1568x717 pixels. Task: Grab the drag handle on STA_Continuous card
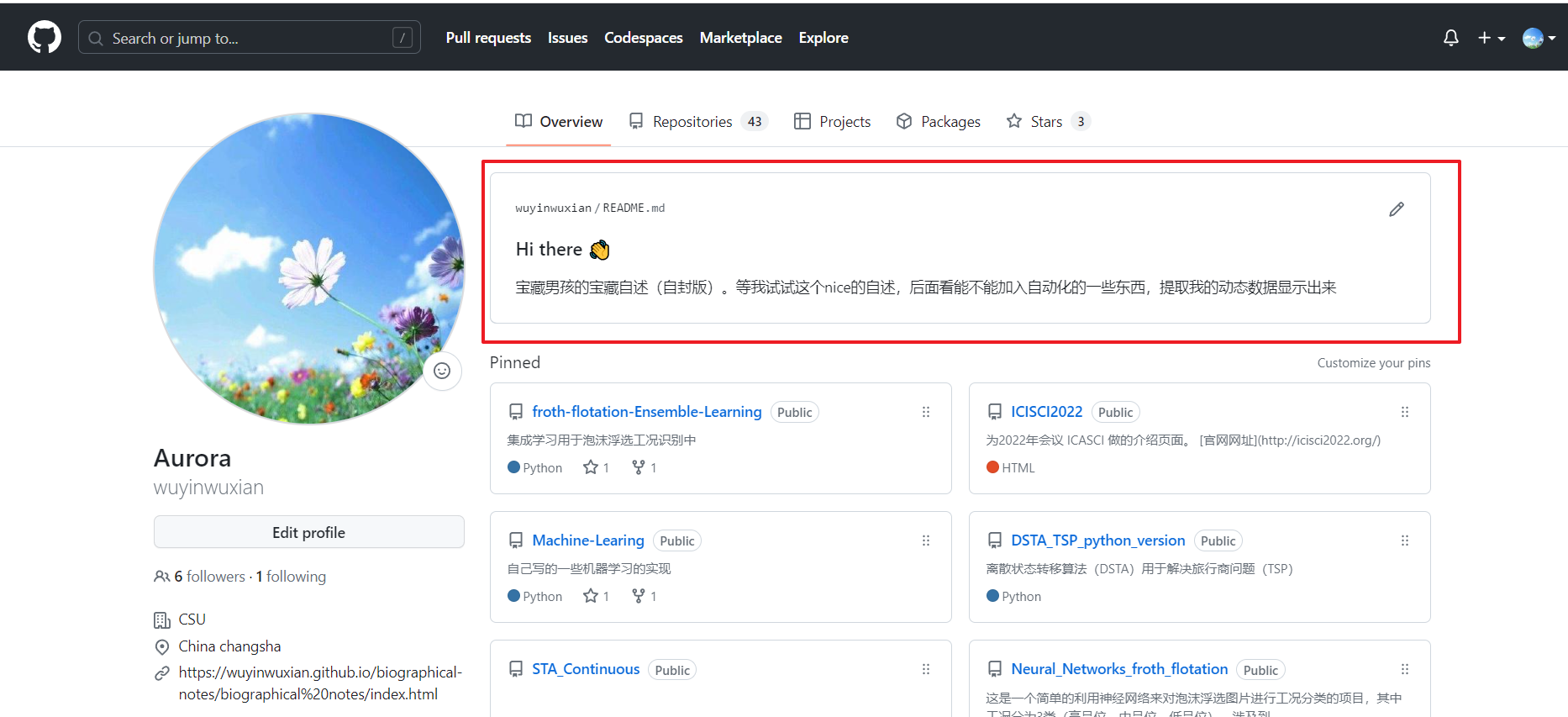pyautogui.click(x=925, y=669)
